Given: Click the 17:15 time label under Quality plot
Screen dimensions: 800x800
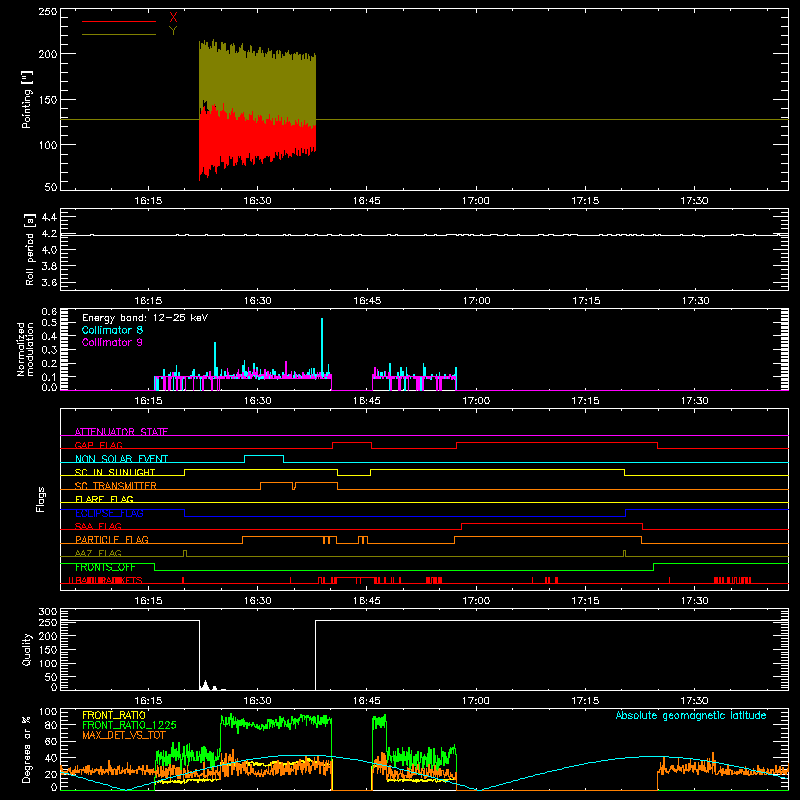Looking at the screenshot, I should [x=585, y=701].
